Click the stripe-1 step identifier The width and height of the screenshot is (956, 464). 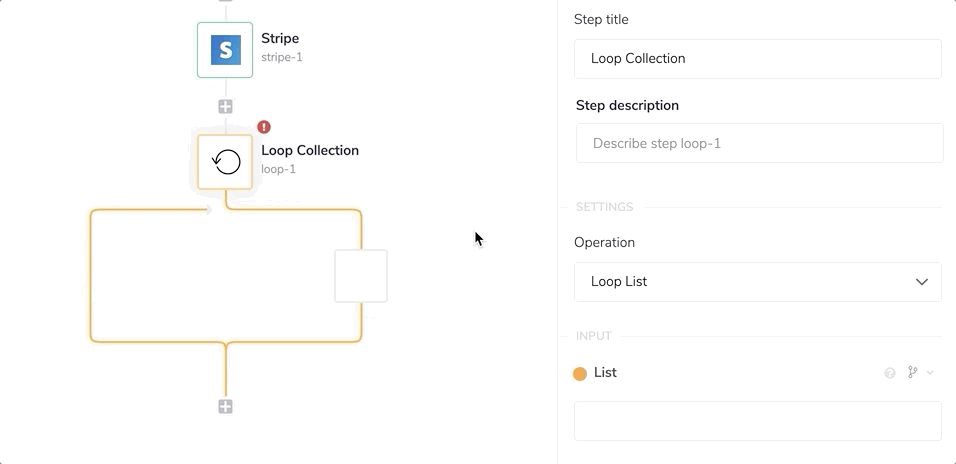282,58
